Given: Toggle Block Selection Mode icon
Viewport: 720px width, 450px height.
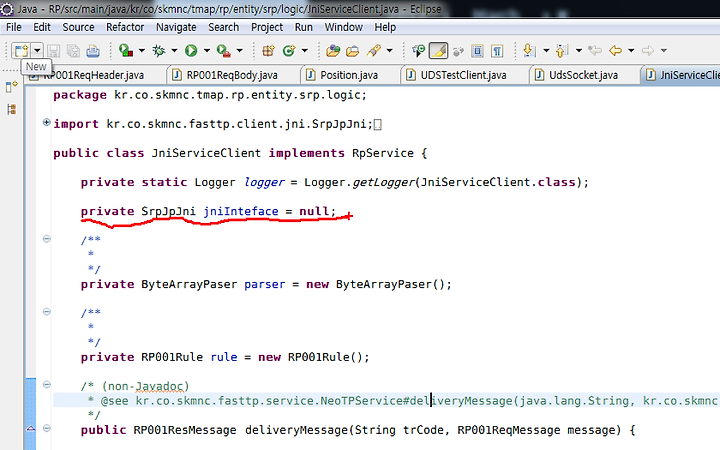Looking at the screenshot, I should 478,51.
